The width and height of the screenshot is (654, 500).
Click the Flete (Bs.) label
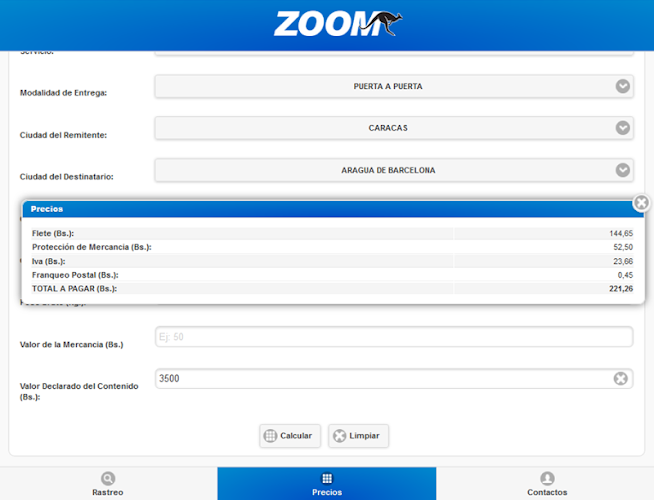[53, 234]
